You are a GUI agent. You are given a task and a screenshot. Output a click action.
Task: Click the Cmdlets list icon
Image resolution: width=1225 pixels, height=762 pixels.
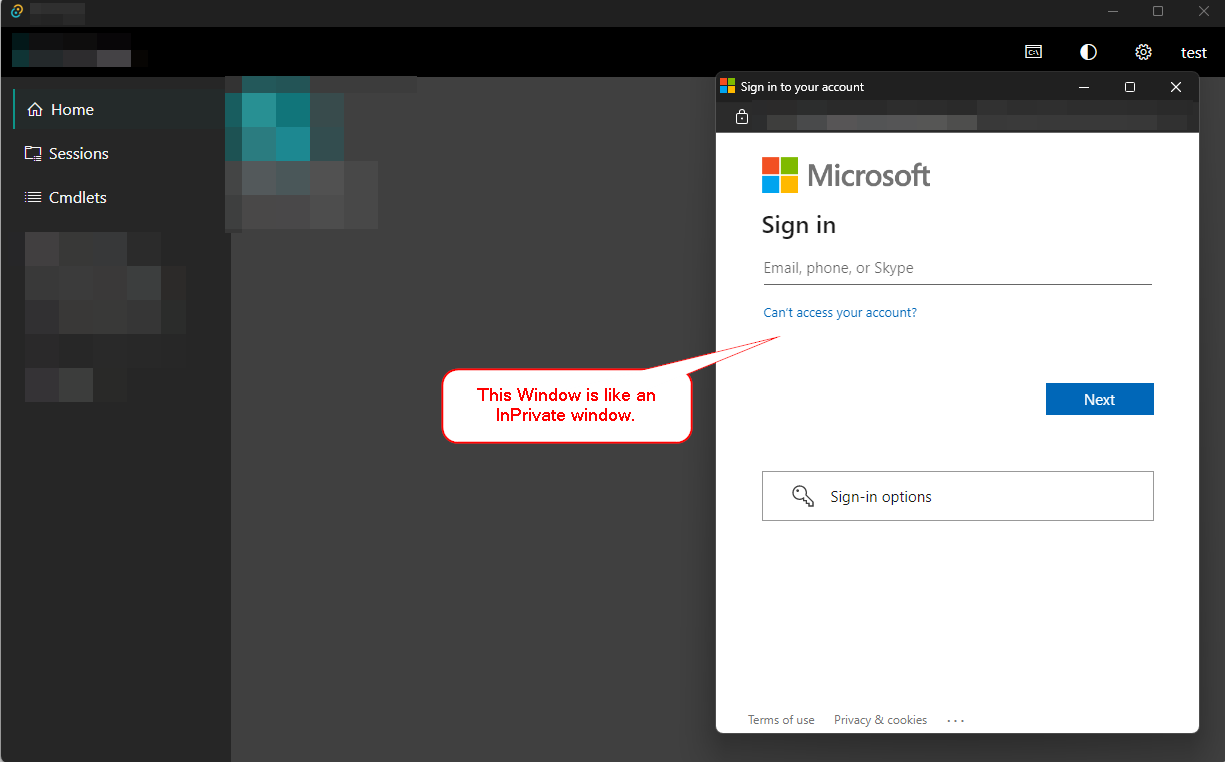(32, 197)
